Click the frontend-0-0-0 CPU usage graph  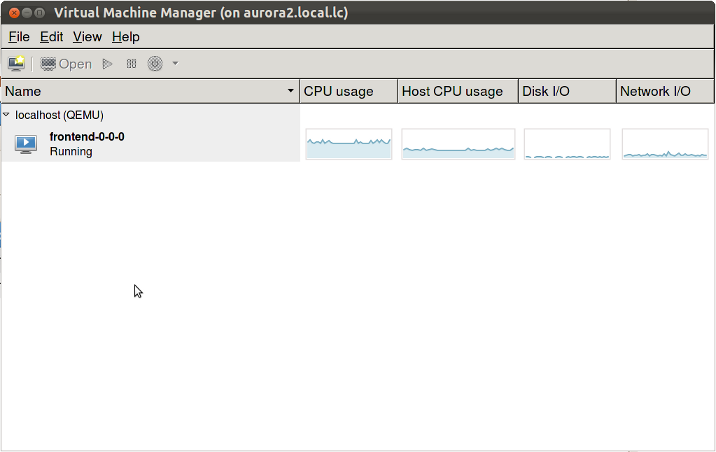point(348,144)
